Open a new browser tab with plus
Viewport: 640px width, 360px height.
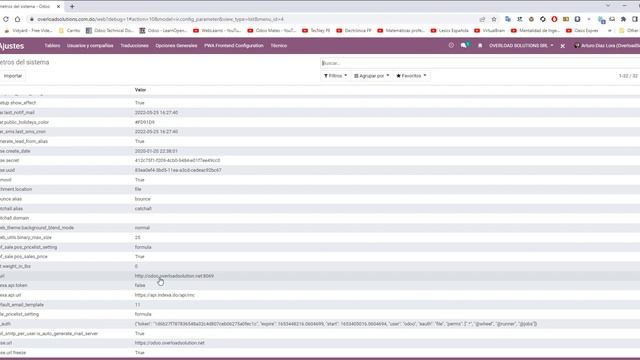(72, 6)
